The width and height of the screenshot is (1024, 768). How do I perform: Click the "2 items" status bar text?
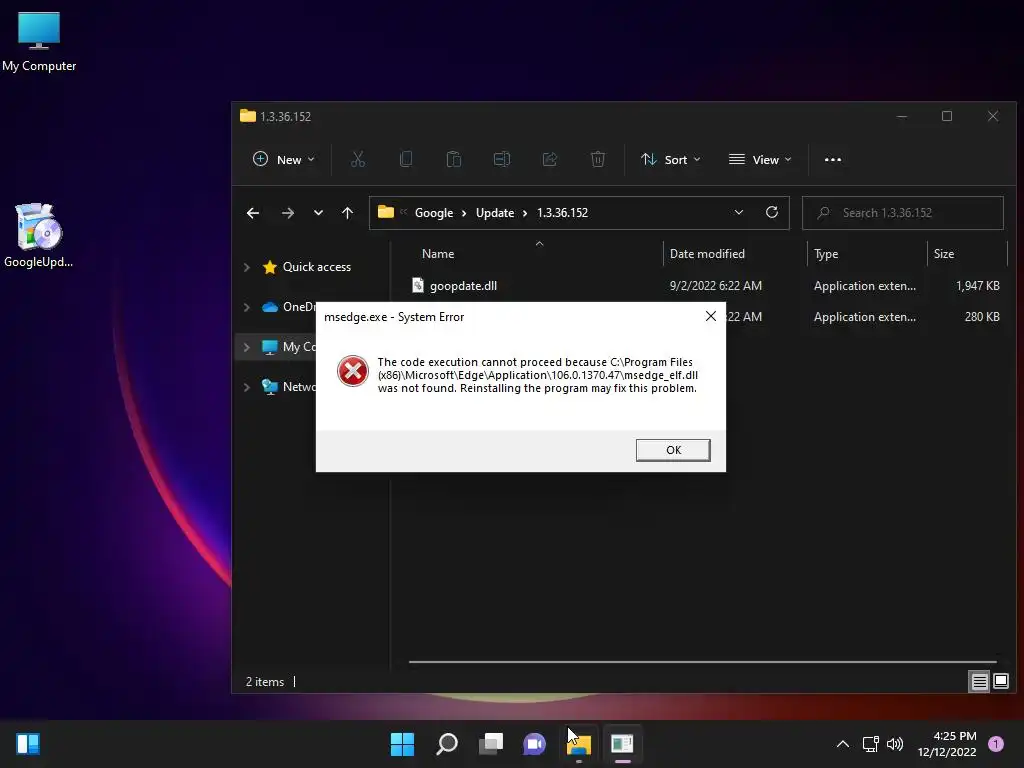264,682
